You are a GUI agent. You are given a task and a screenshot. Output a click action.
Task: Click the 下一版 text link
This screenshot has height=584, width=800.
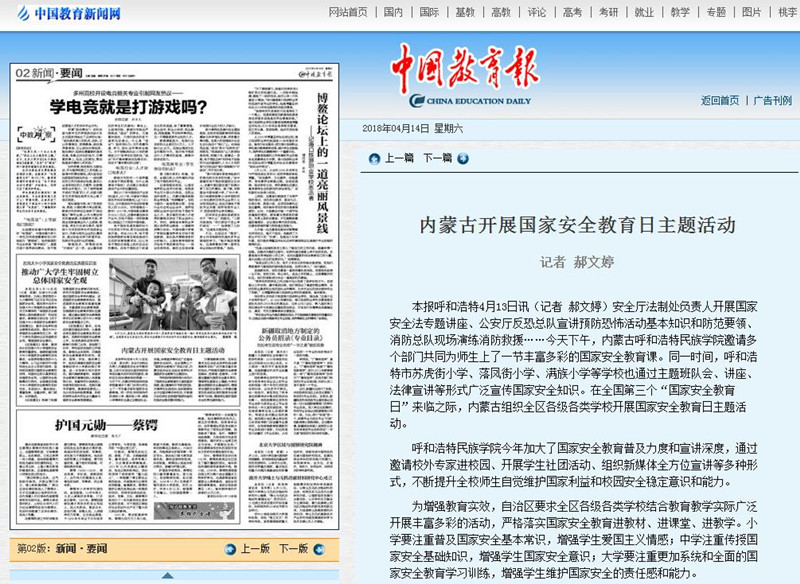292,549
